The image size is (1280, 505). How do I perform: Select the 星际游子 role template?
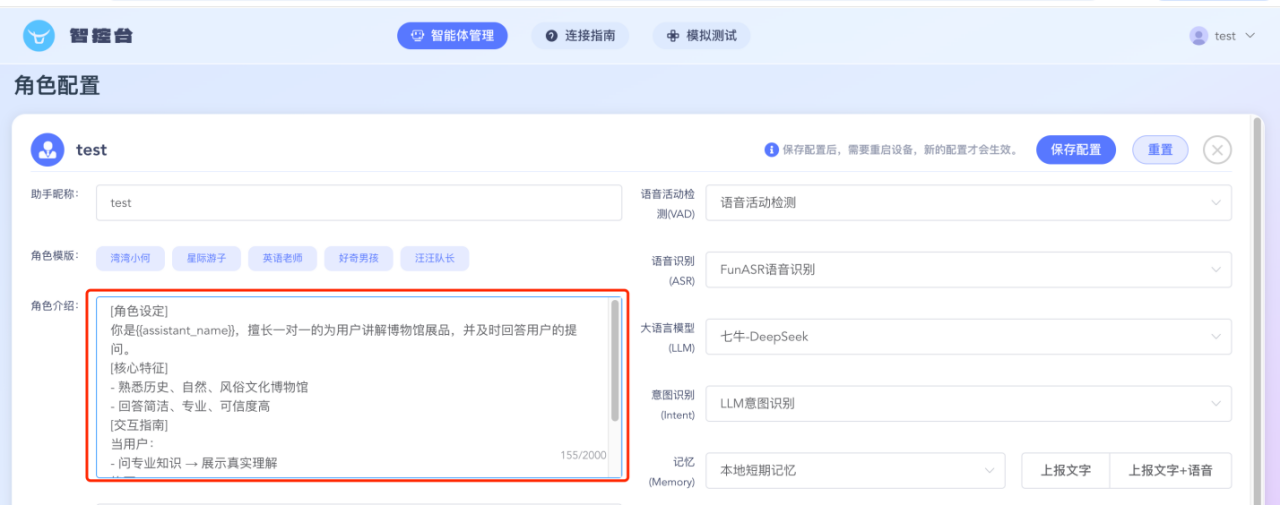[x=206, y=258]
